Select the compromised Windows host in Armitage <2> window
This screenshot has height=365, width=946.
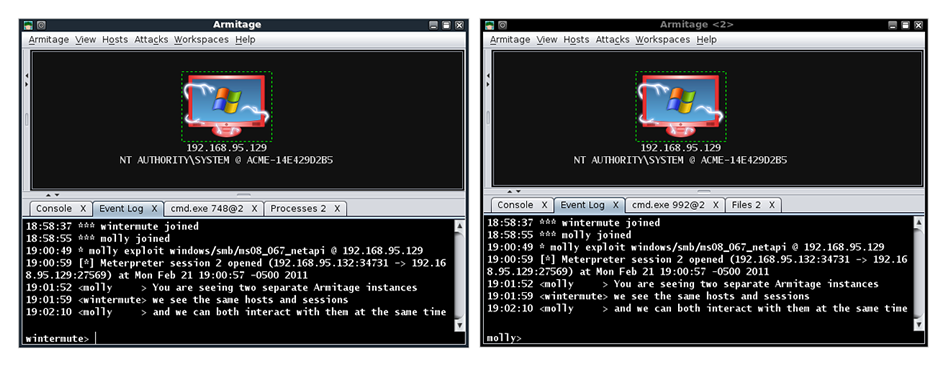681,106
